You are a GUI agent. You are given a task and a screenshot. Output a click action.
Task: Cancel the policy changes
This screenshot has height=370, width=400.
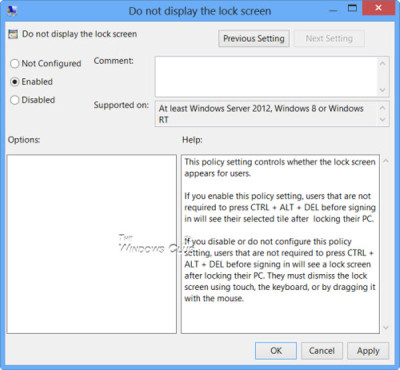[322, 351]
